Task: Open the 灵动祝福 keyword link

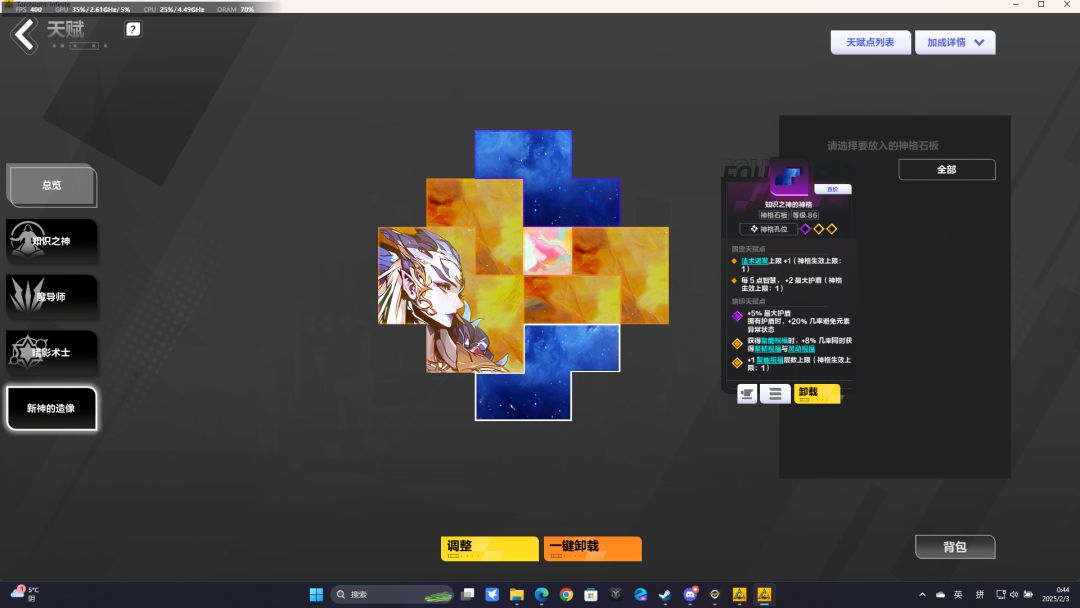Action: pos(801,349)
